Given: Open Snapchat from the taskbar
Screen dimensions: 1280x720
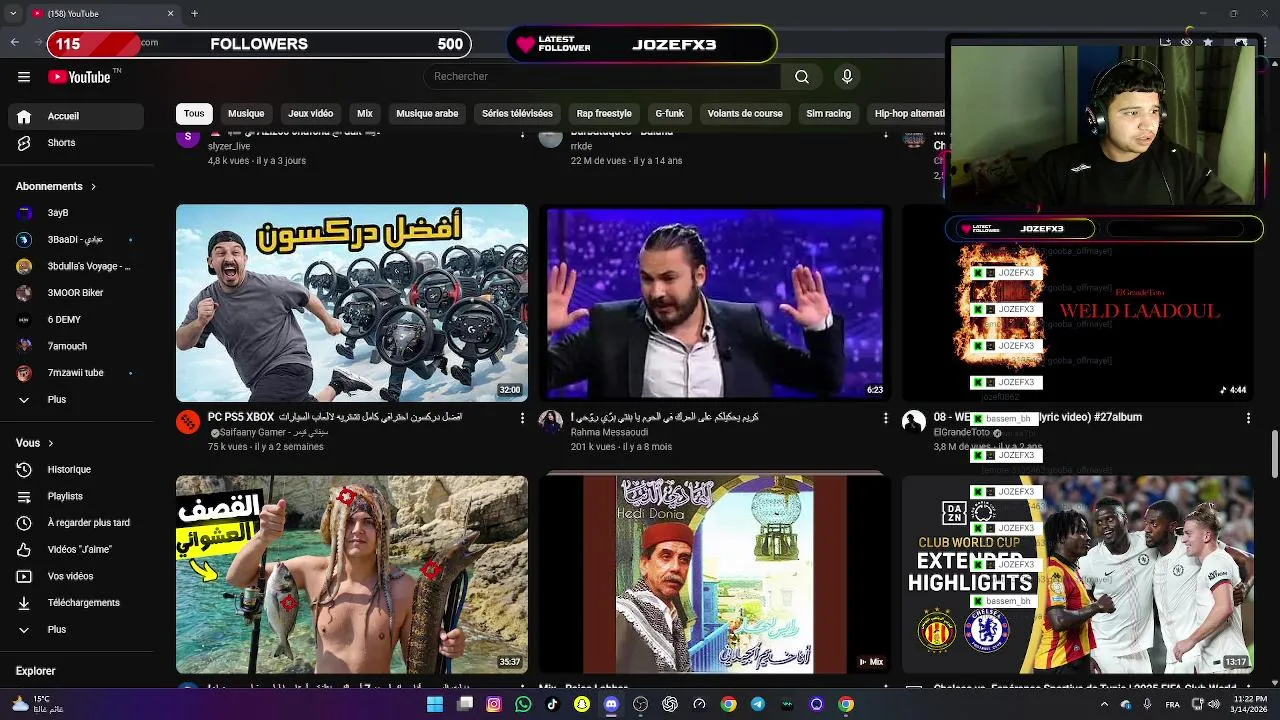Looking at the screenshot, I should [582, 704].
